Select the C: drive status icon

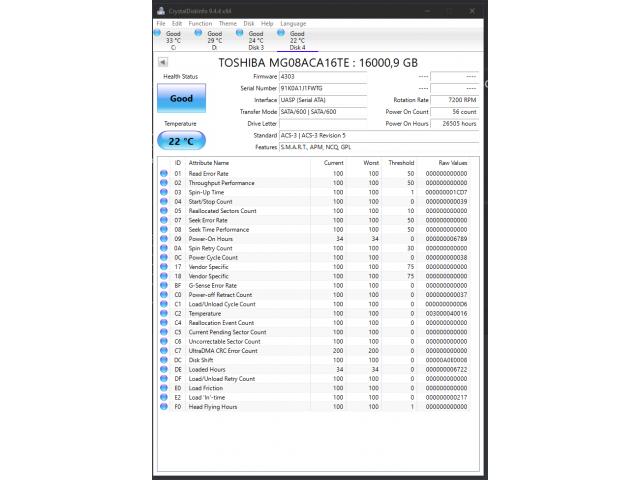coord(159,34)
